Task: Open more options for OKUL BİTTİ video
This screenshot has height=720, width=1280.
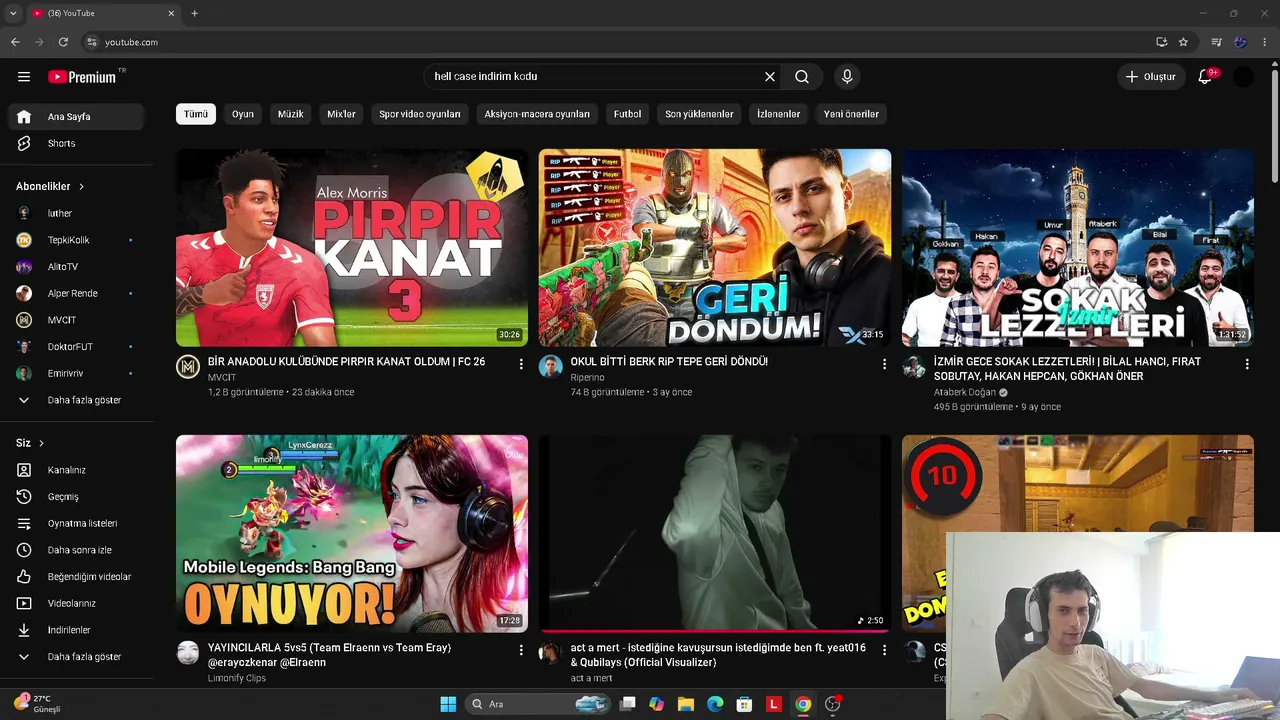Action: click(x=884, y=365)
